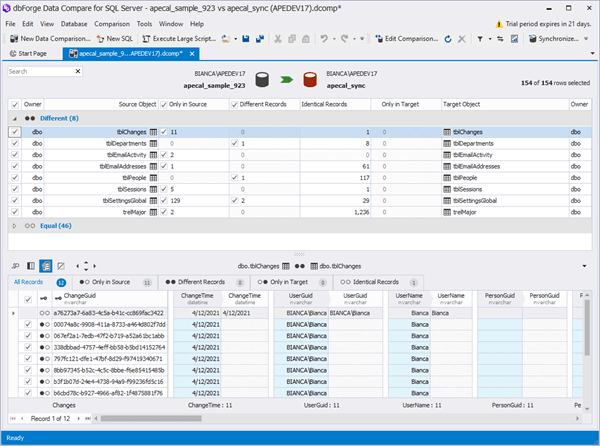Select the Different Records tab

click(204, 282)
